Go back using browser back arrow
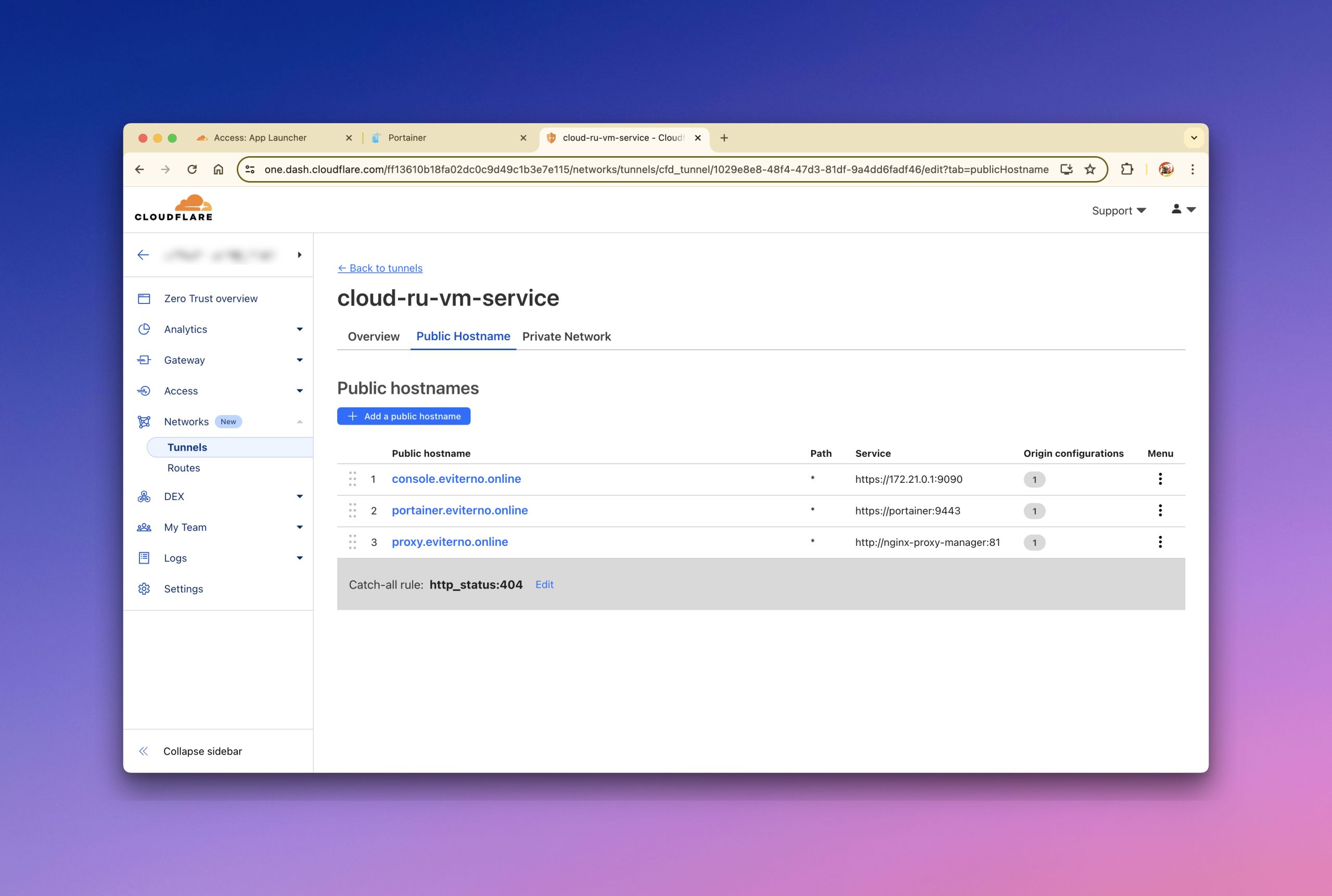The width and height of the screenshot is (1332, 896). point(139,169)
